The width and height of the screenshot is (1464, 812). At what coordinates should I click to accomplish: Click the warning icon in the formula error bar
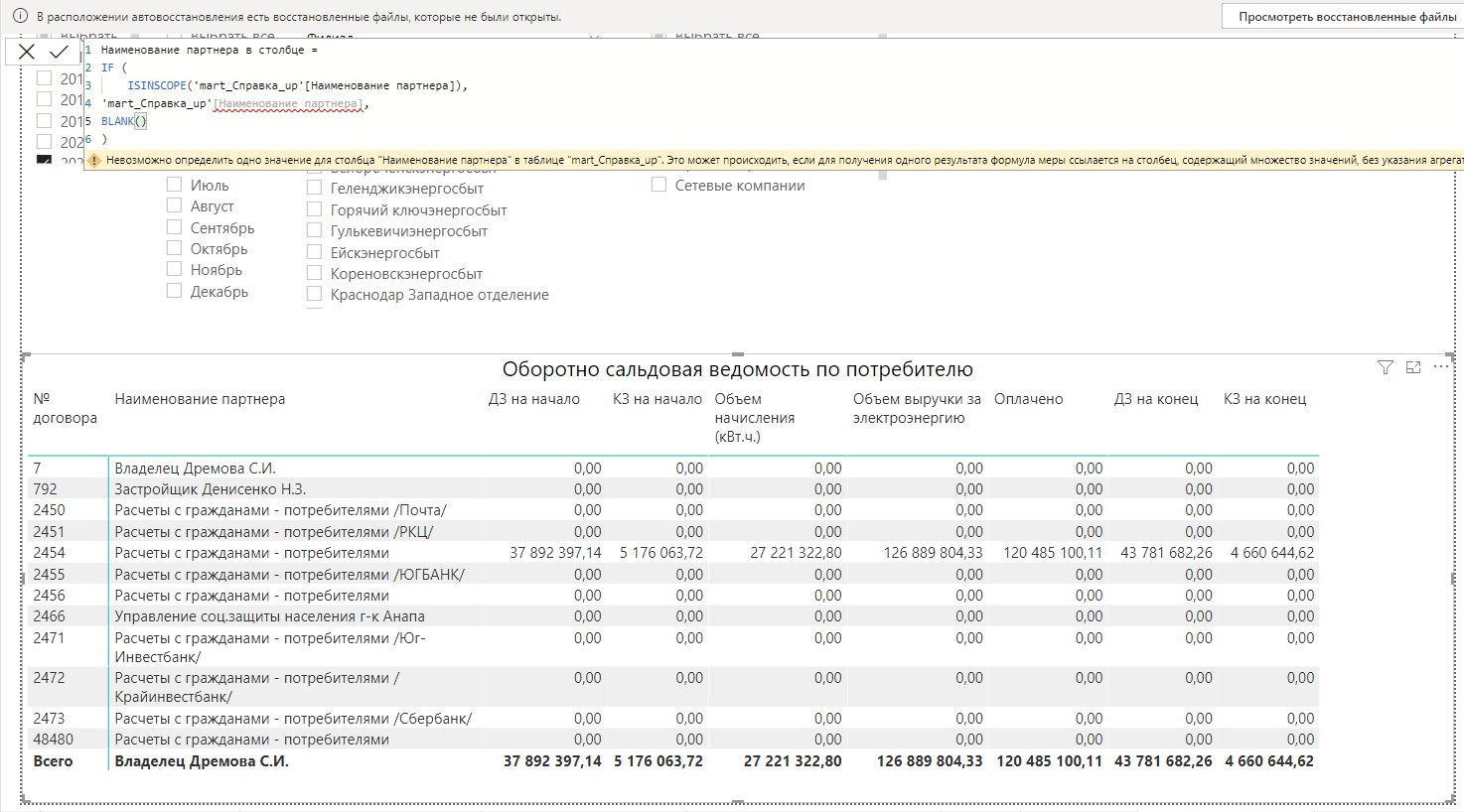click(94, 160)
